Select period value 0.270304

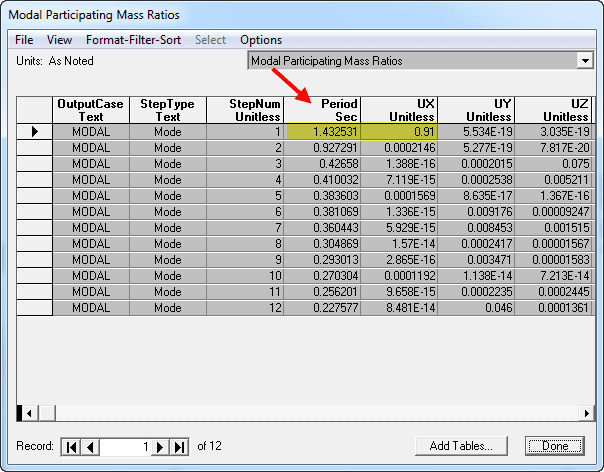coord(322,276)
